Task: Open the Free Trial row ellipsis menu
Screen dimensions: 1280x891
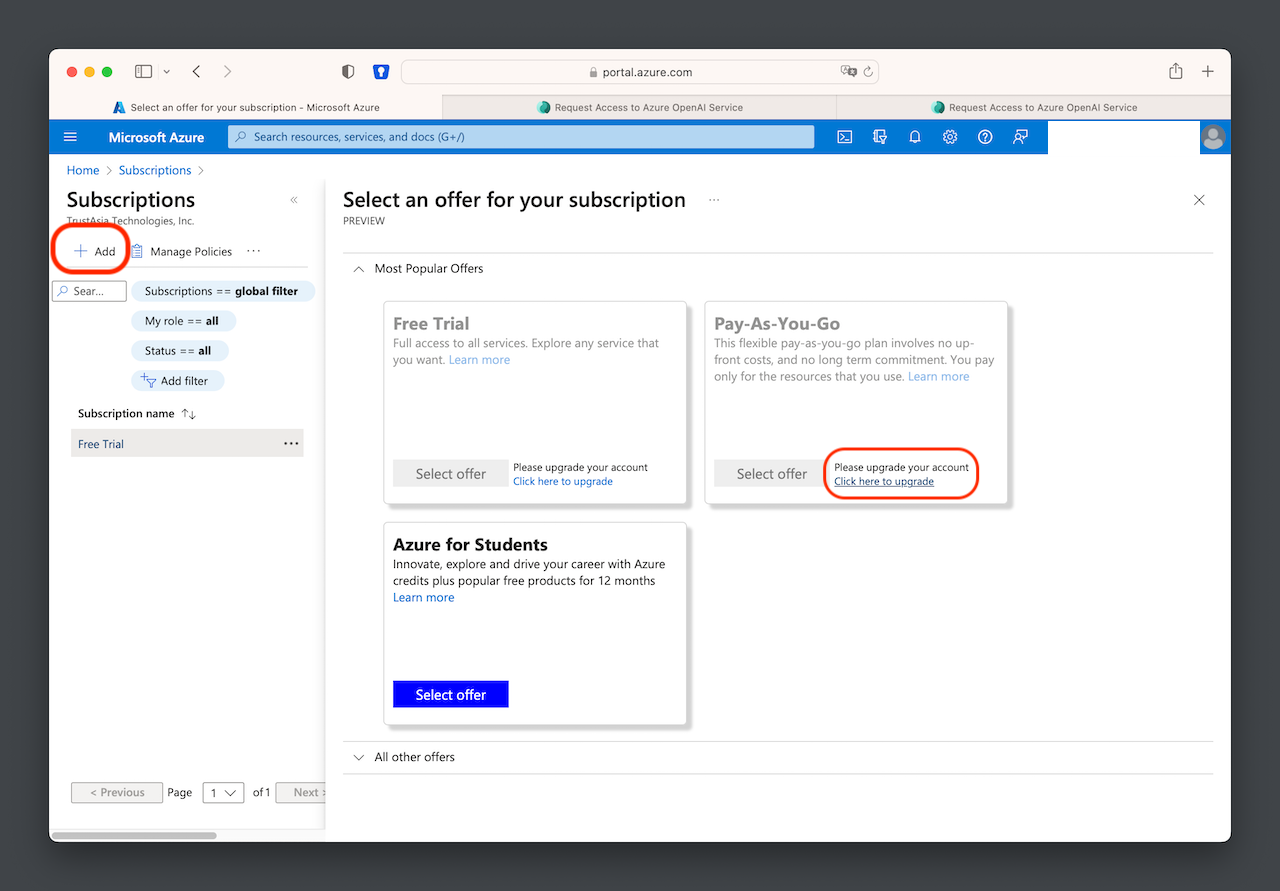Action: pos(291,443)
